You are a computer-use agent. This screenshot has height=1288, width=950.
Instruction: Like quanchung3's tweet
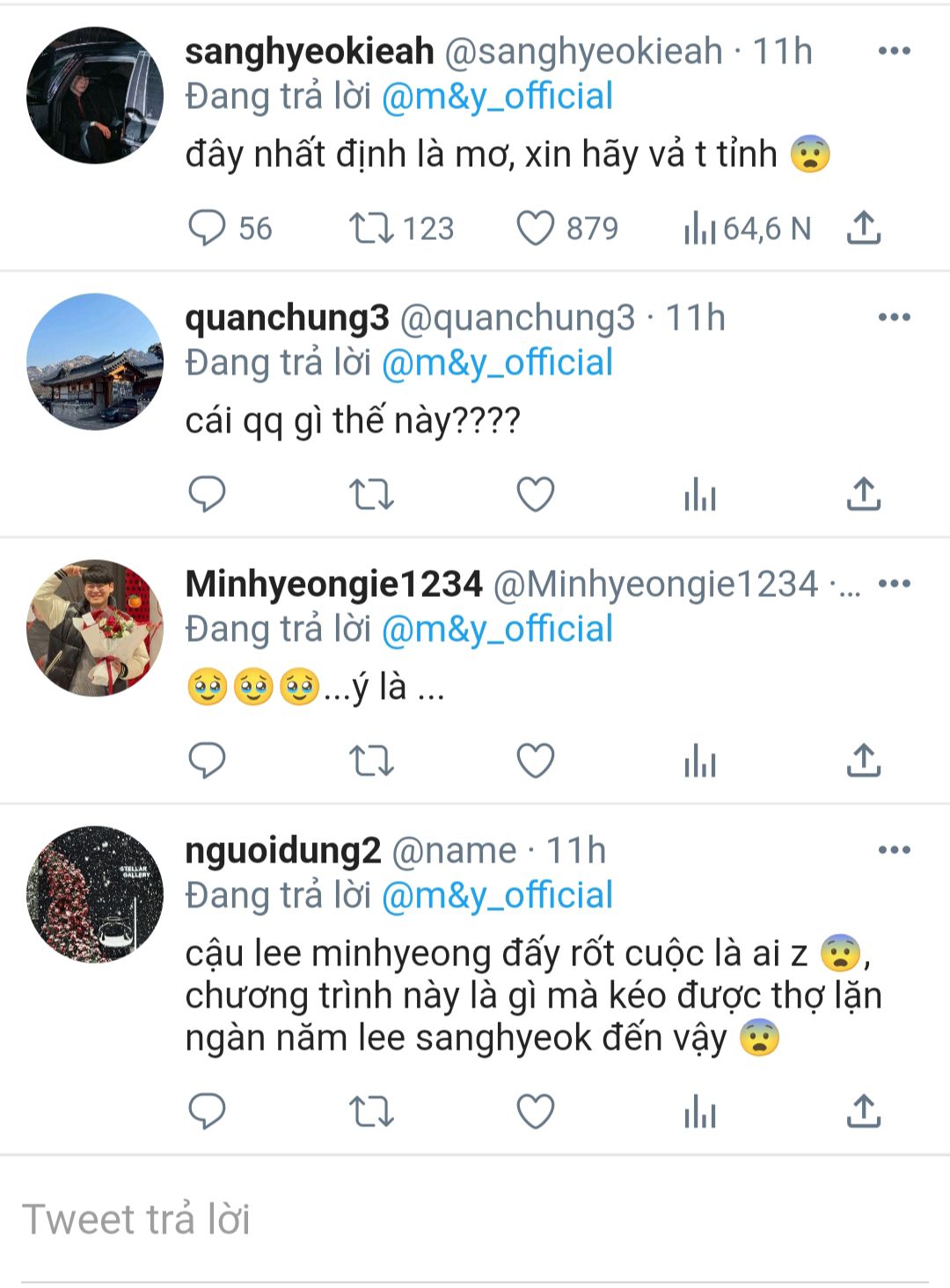click(x=535, y=494)
